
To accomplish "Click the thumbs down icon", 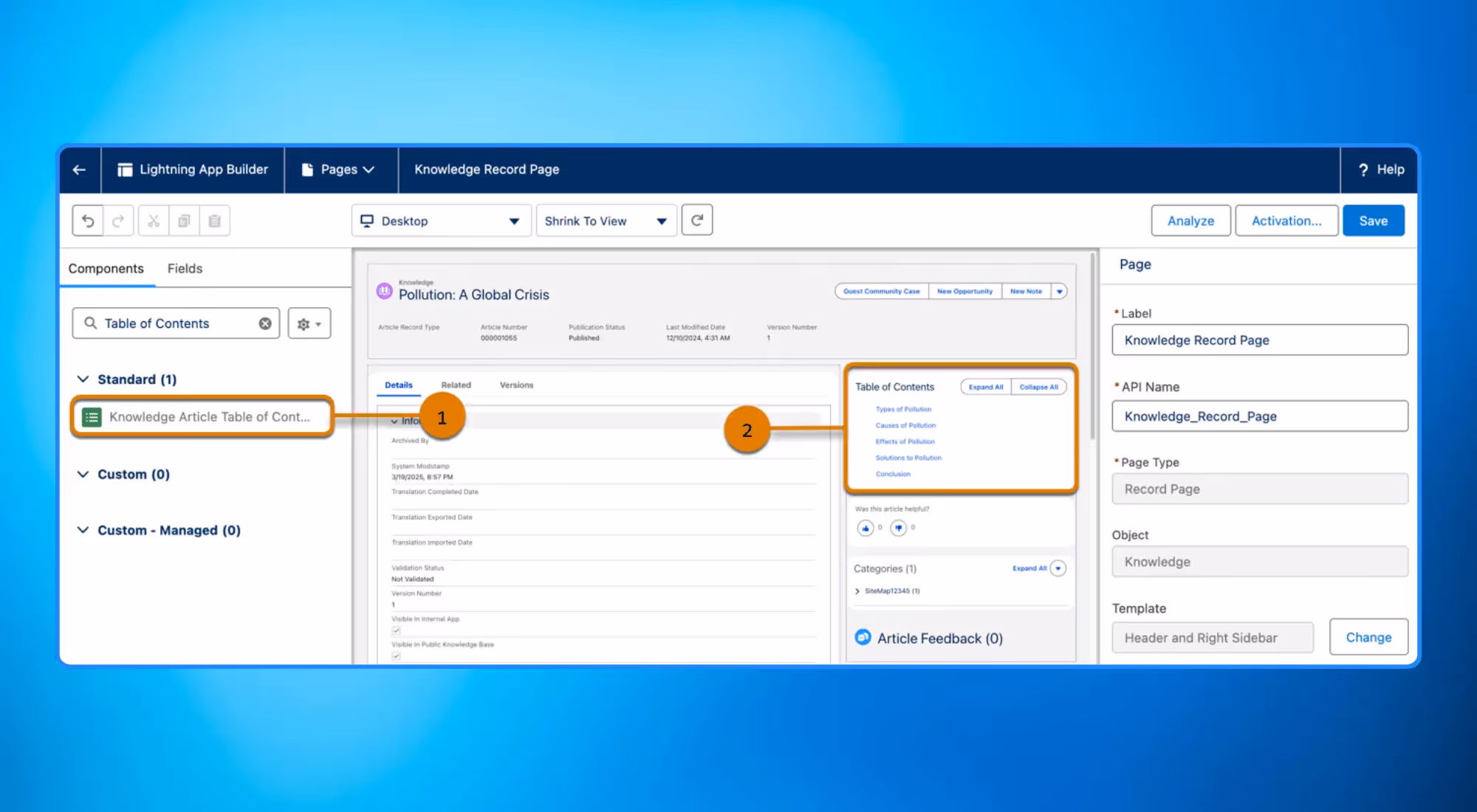I will (898, 528).
